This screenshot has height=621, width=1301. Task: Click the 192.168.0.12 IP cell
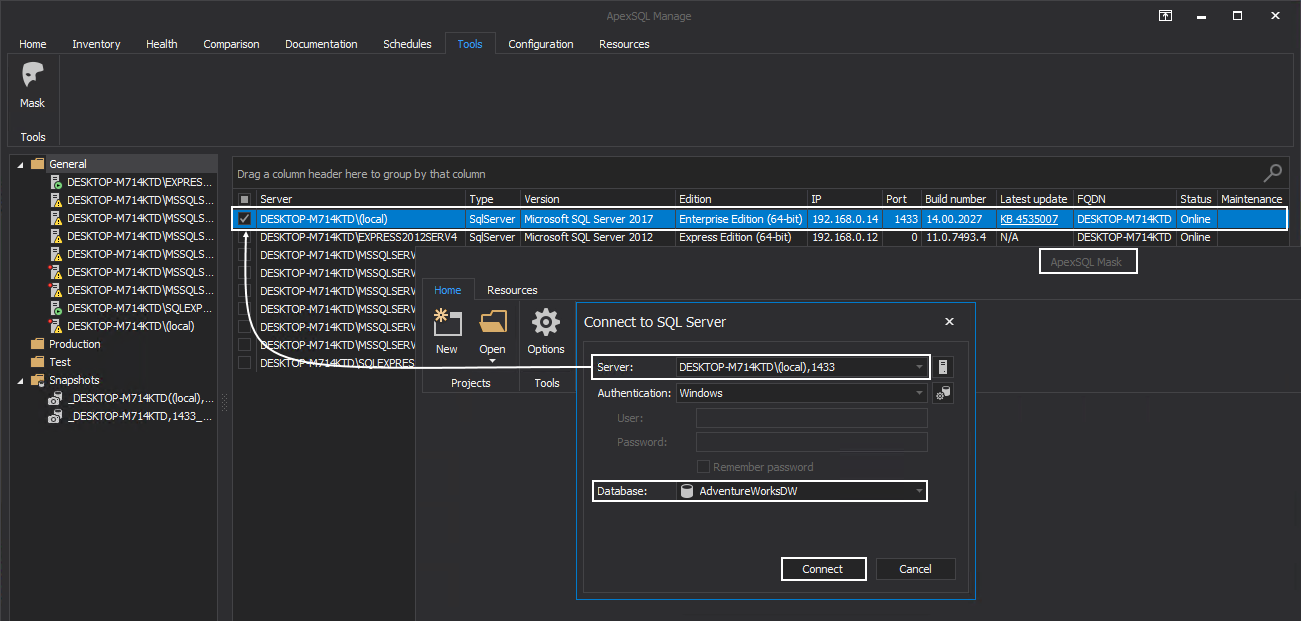(x=845, y=237)
